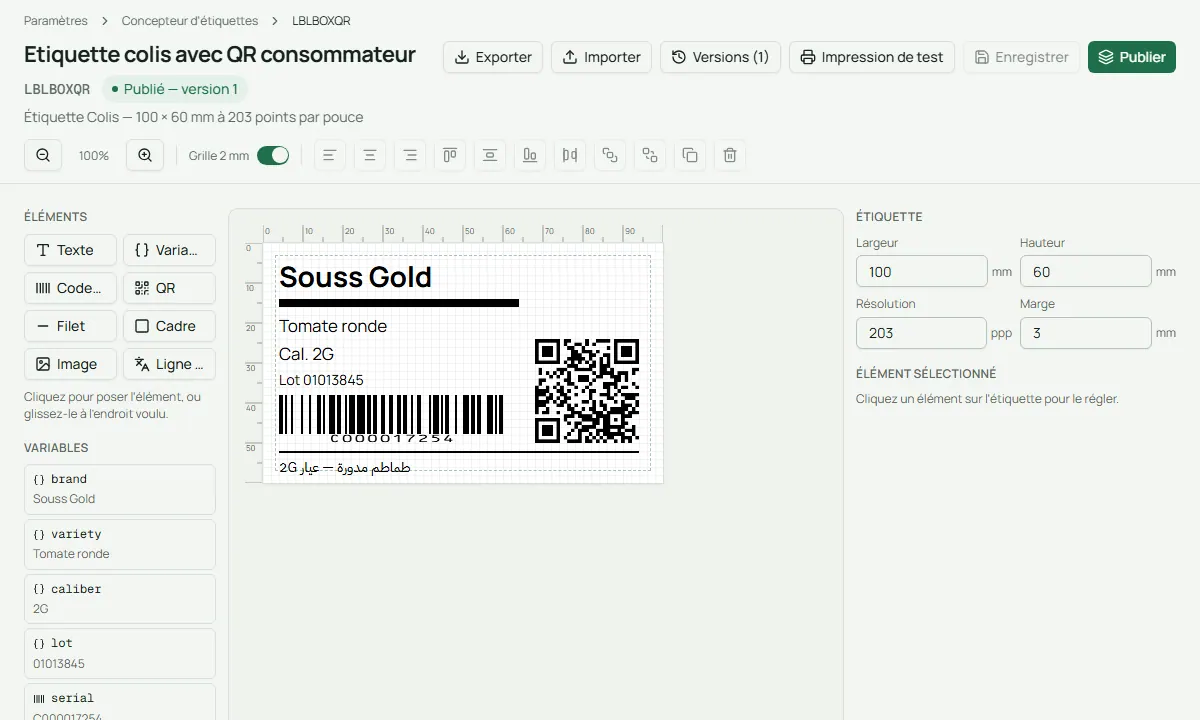Add a Variable element
1200x720 pixels.
coord(169,250)
